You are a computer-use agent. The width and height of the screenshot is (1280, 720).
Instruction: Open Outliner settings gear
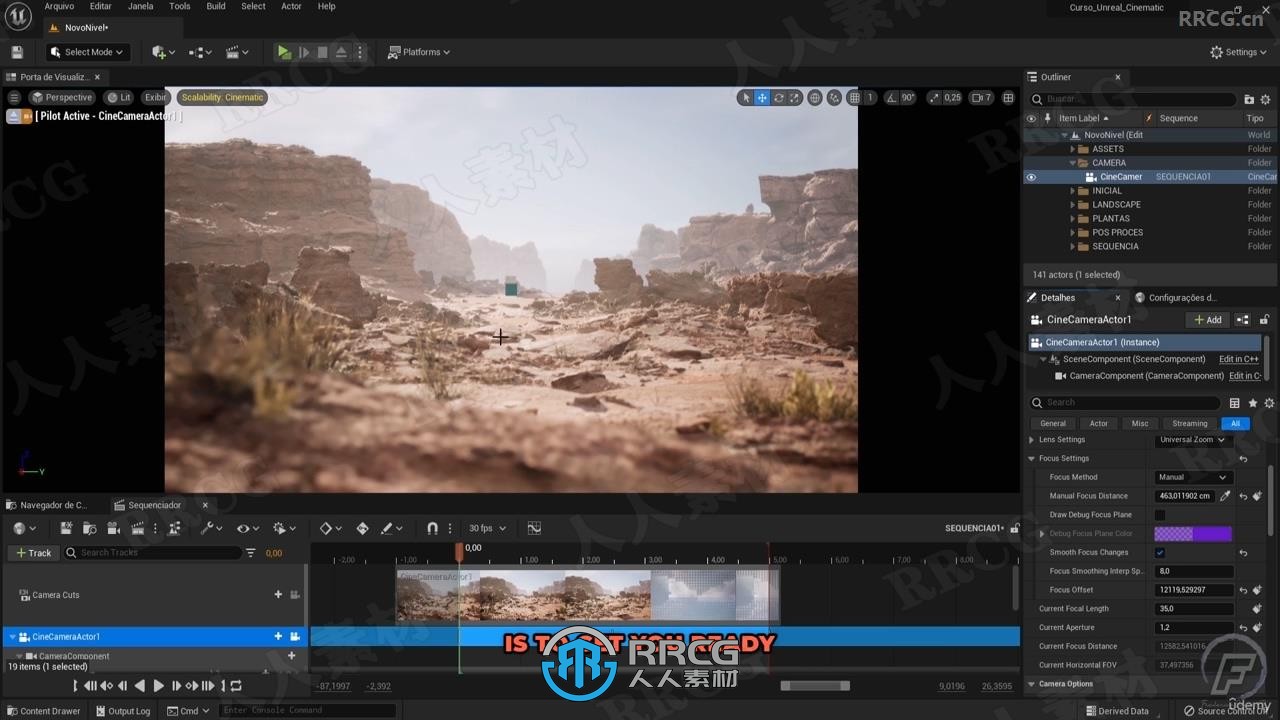(x=1266, y=99)
